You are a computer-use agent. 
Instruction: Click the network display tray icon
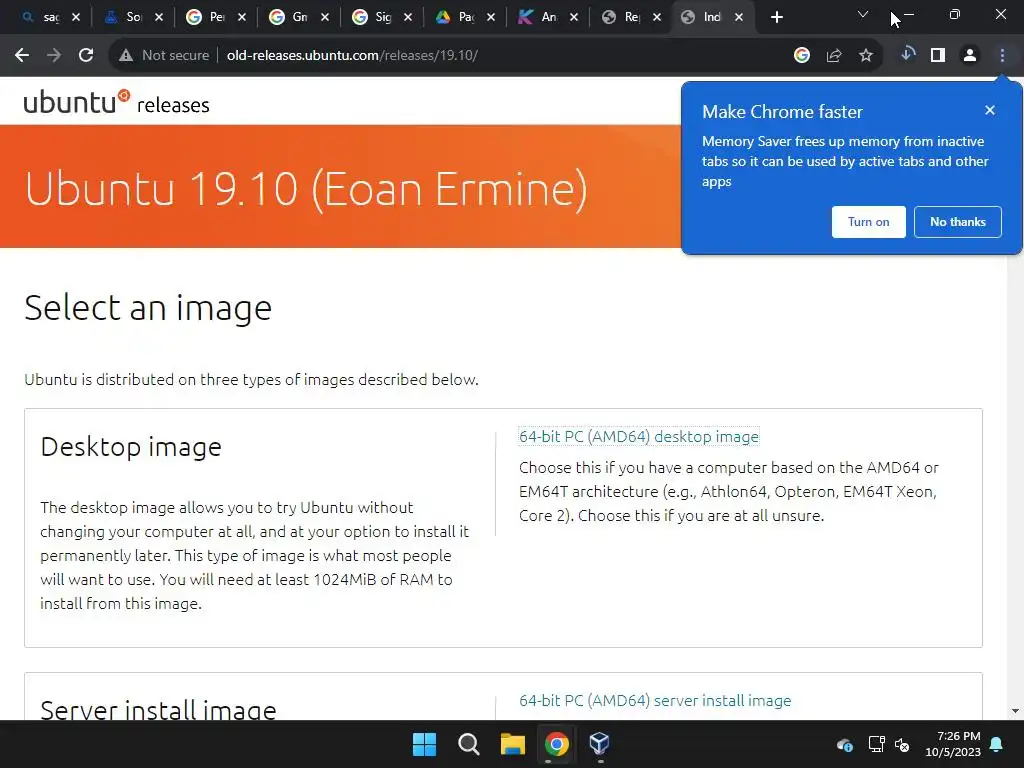[876, 744]
